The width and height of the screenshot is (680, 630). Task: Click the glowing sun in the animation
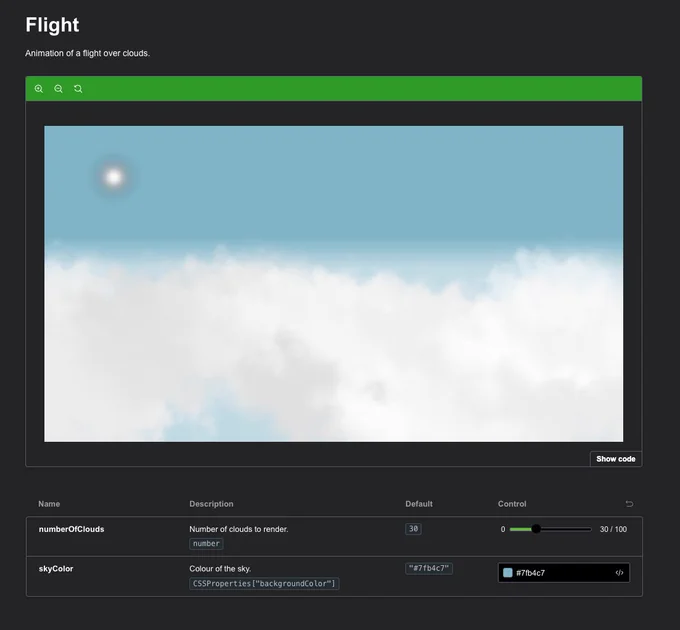[114, 177]
